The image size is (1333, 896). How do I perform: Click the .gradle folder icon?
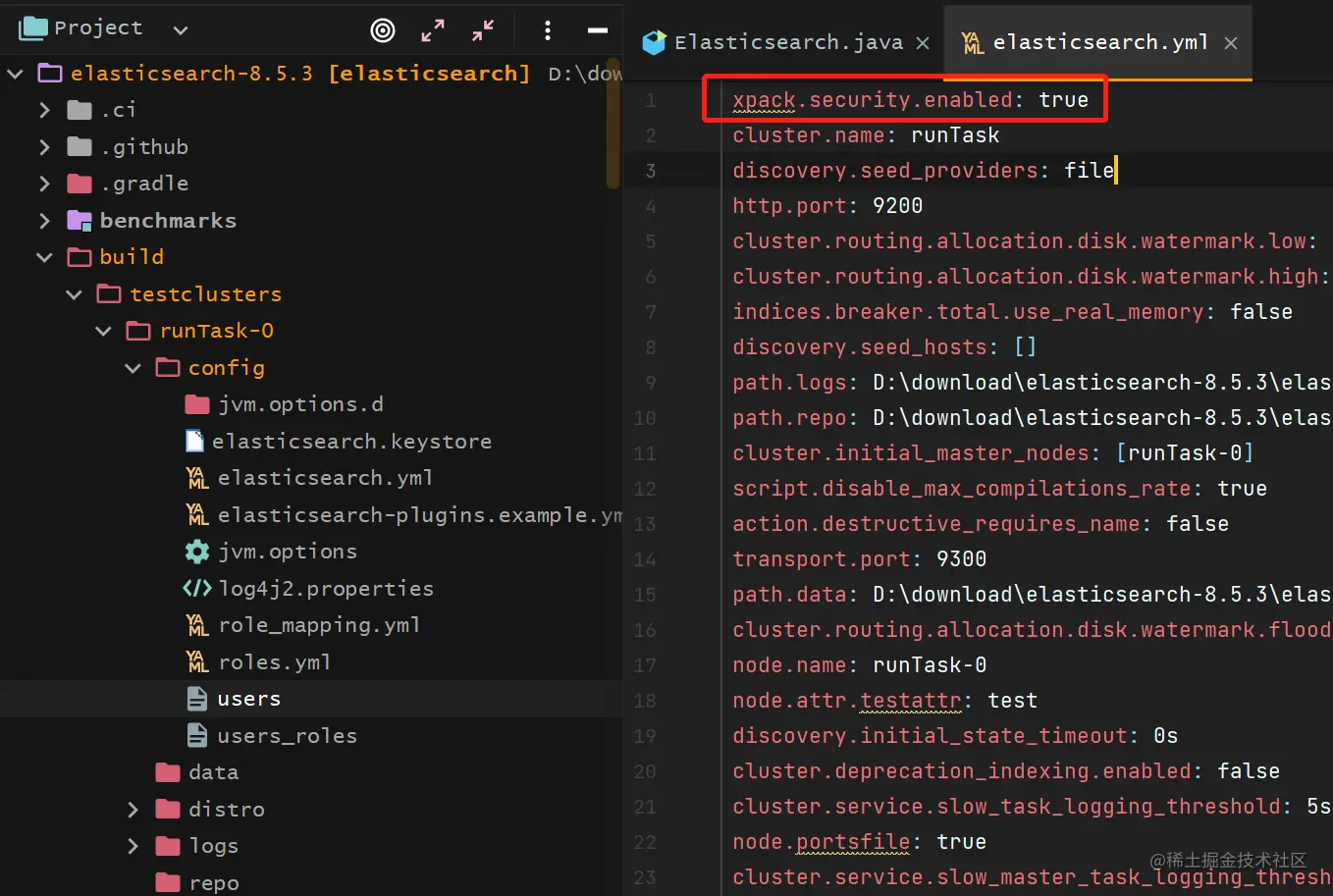click(x=80, y=184)
